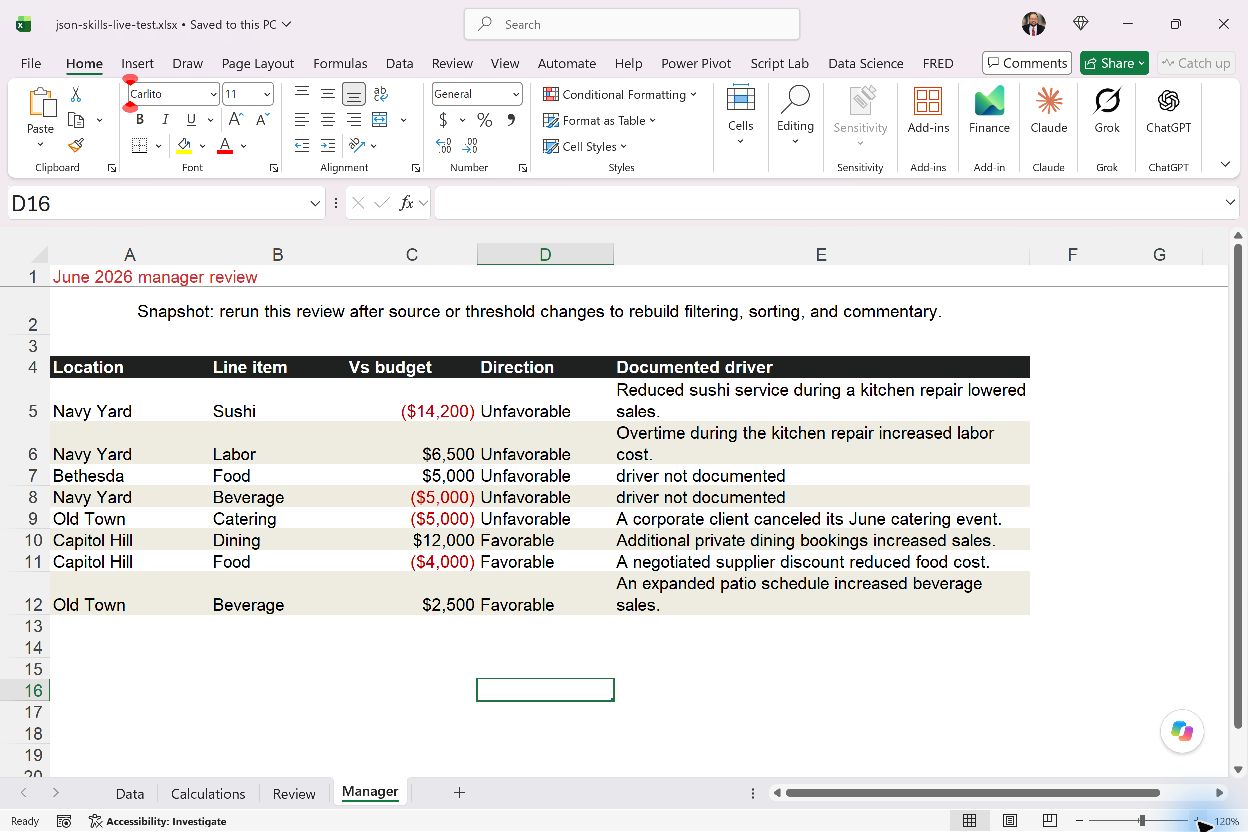Switch to the Calculations sheet tab
1248x832 pixels.
(208, 793)
